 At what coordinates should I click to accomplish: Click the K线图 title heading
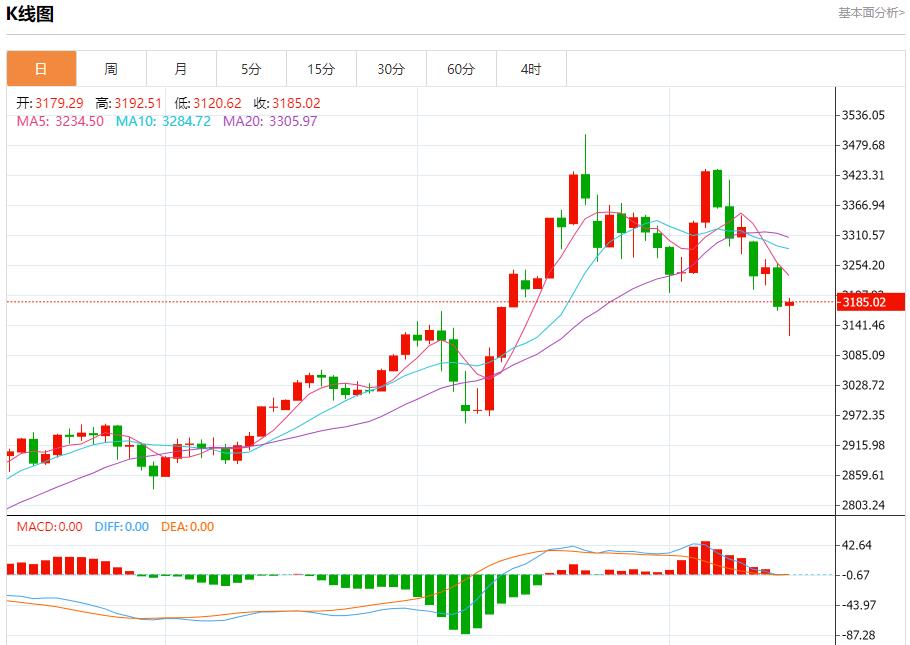(31, 14)
